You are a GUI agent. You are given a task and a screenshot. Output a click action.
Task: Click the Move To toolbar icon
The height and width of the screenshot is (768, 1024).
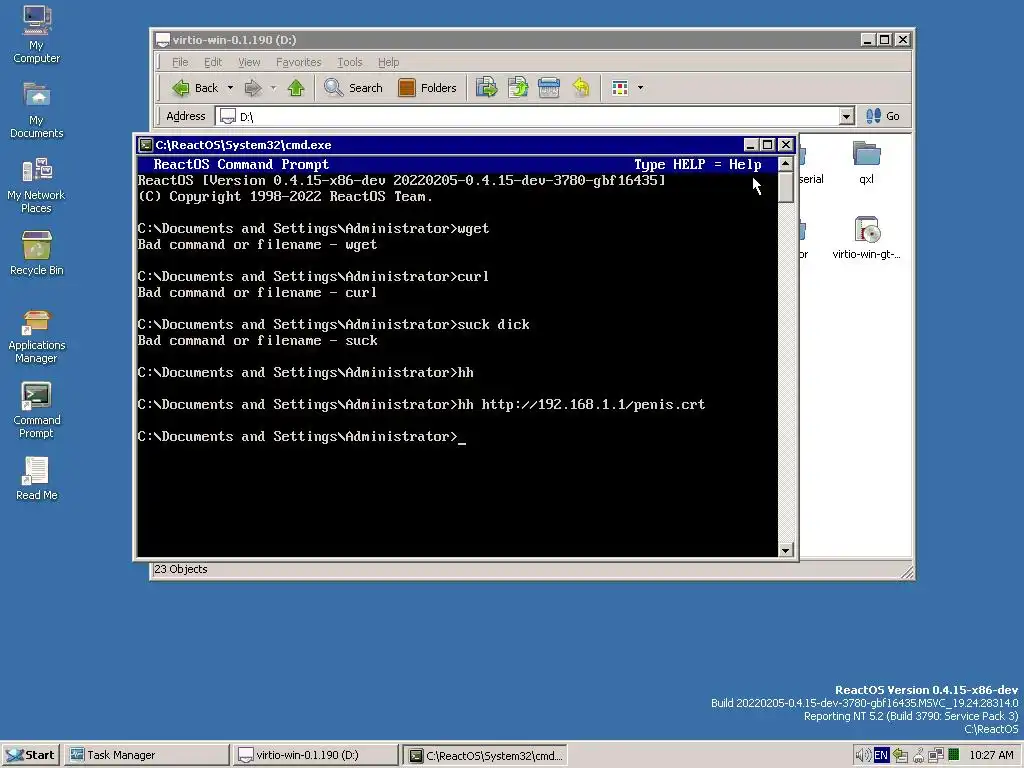(x=487, y=88)
